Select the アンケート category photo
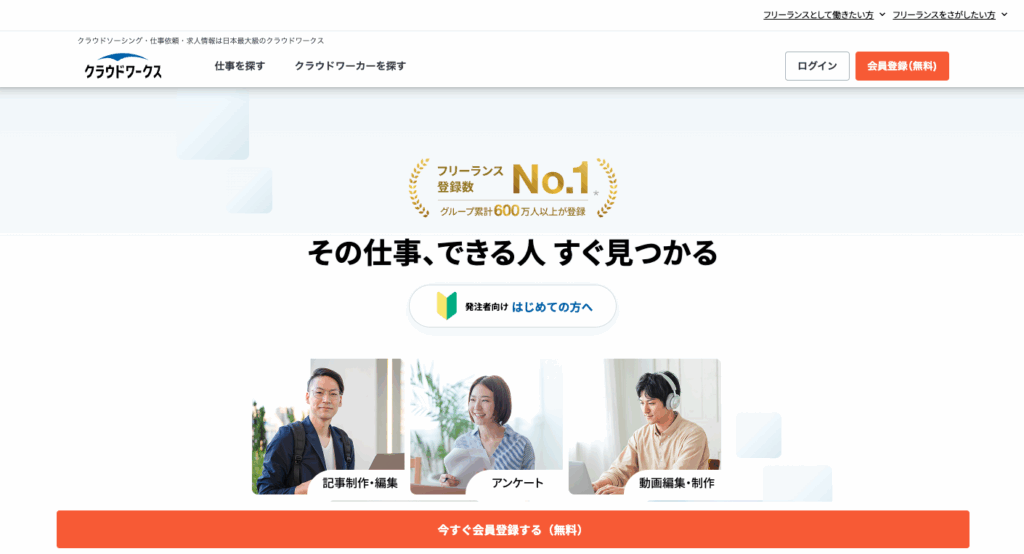 pos(487,426)
